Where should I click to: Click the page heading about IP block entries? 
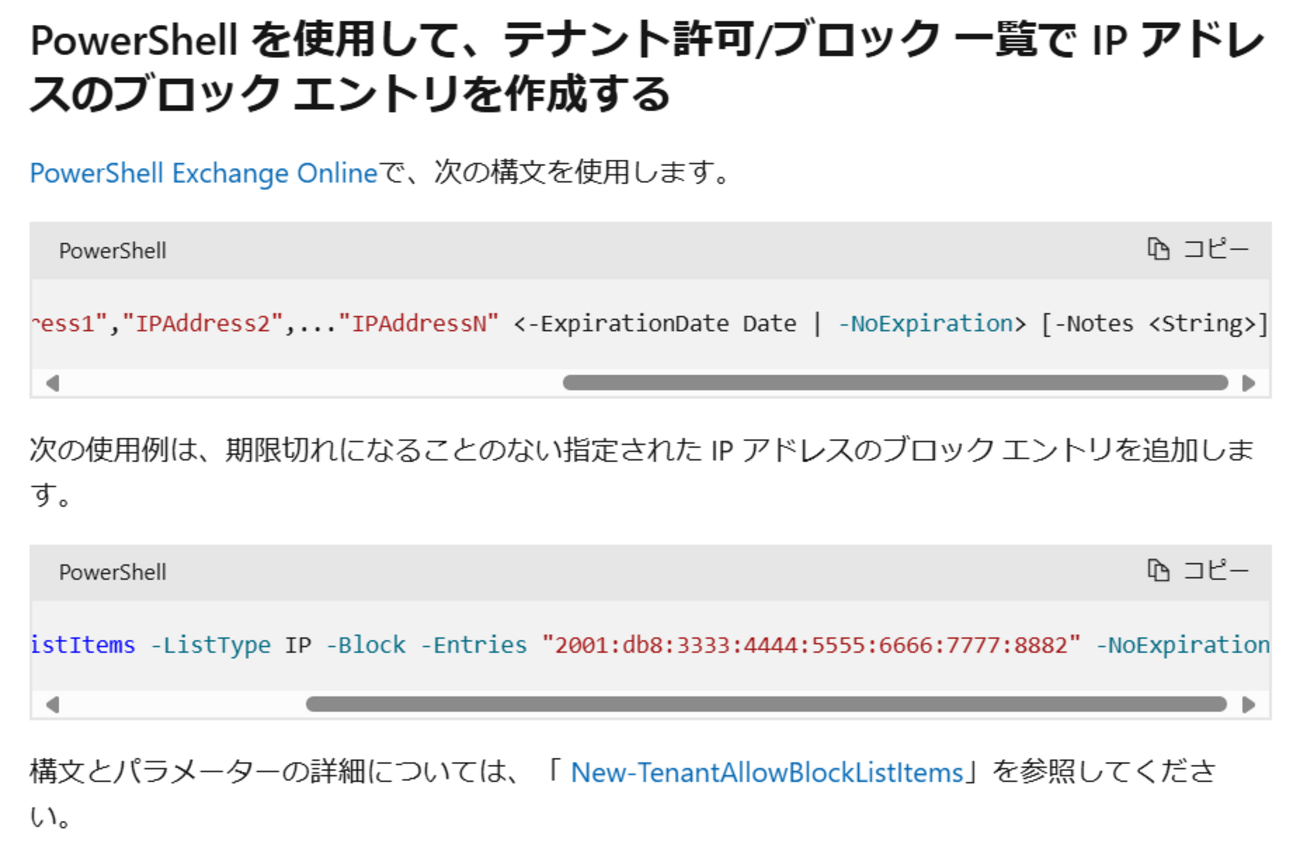[x=648, y=68]
